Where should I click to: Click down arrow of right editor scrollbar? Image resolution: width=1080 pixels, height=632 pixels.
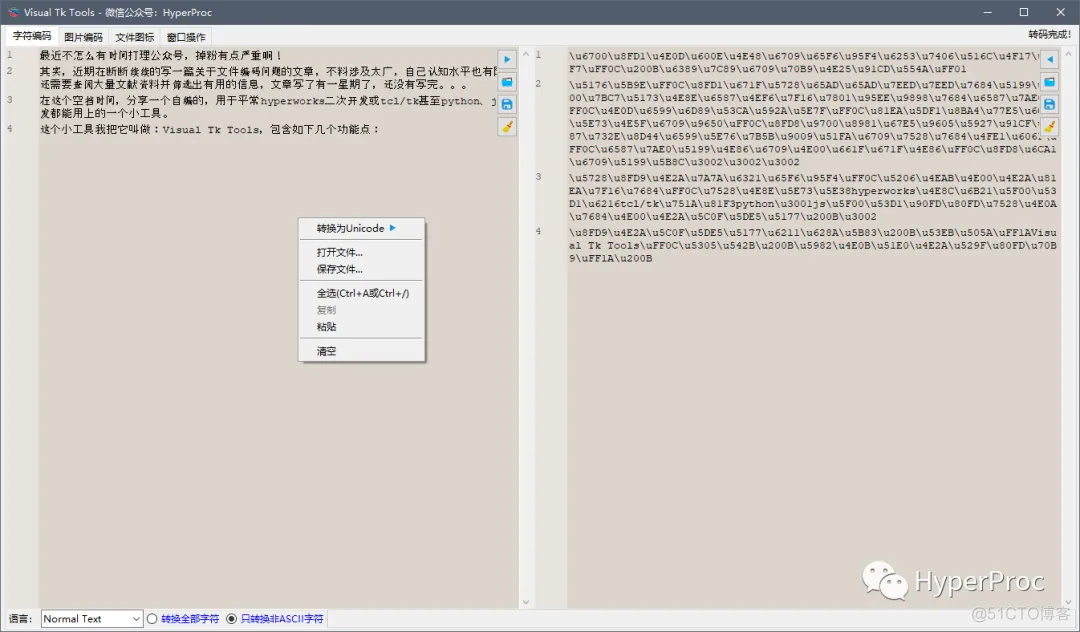[1068, 602]
